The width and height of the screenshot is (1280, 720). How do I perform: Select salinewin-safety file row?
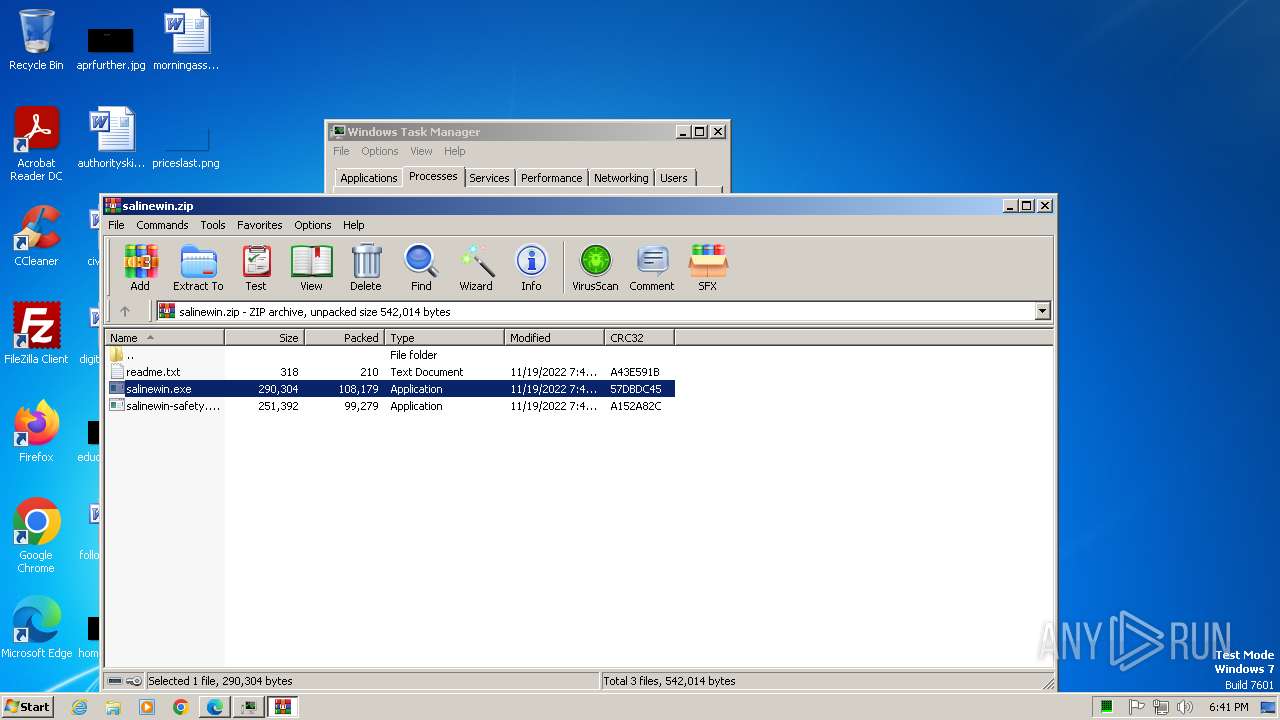coord(390,406)
